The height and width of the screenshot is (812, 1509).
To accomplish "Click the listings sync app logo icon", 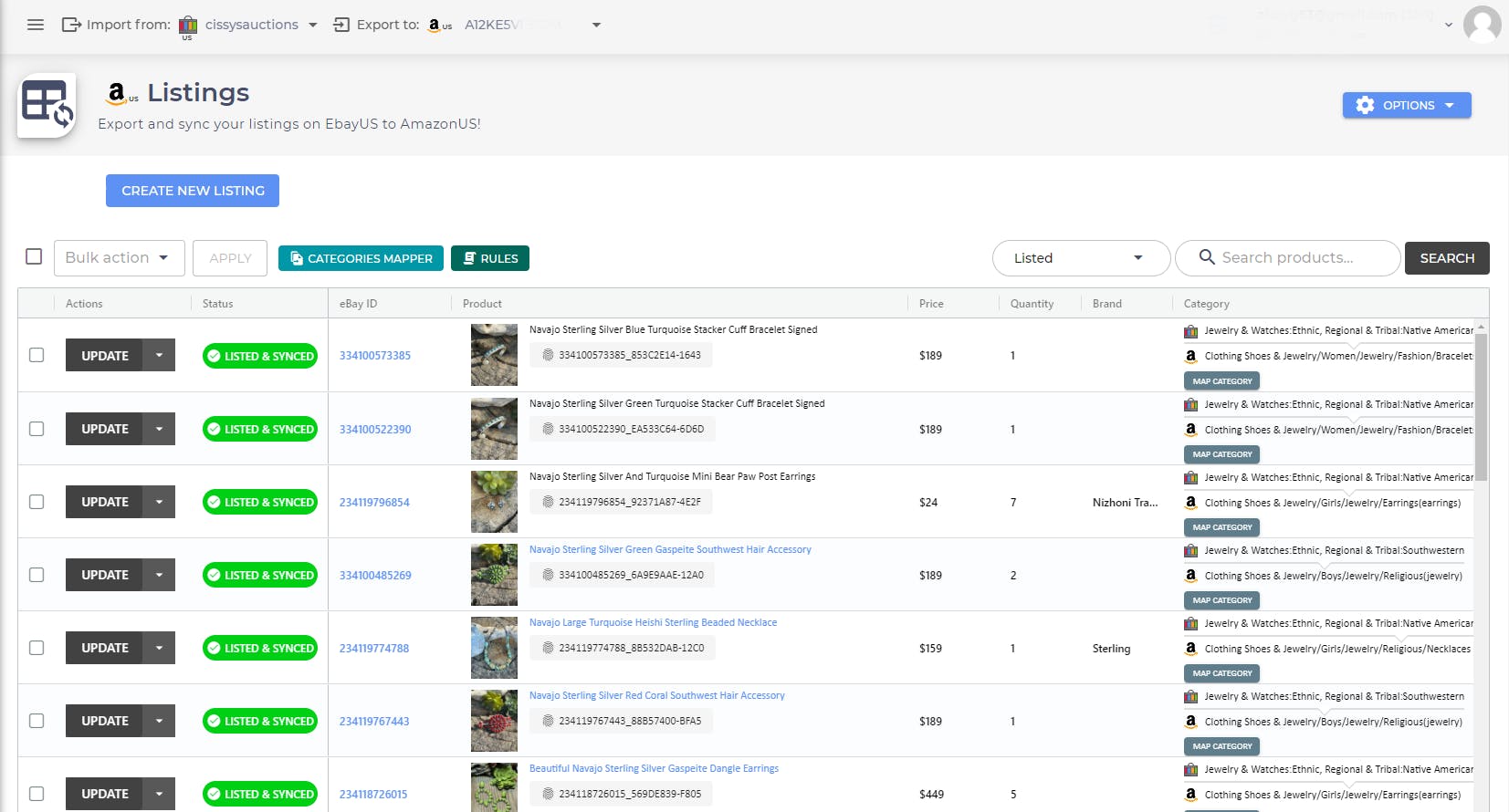I will click(x=47, y=105).
